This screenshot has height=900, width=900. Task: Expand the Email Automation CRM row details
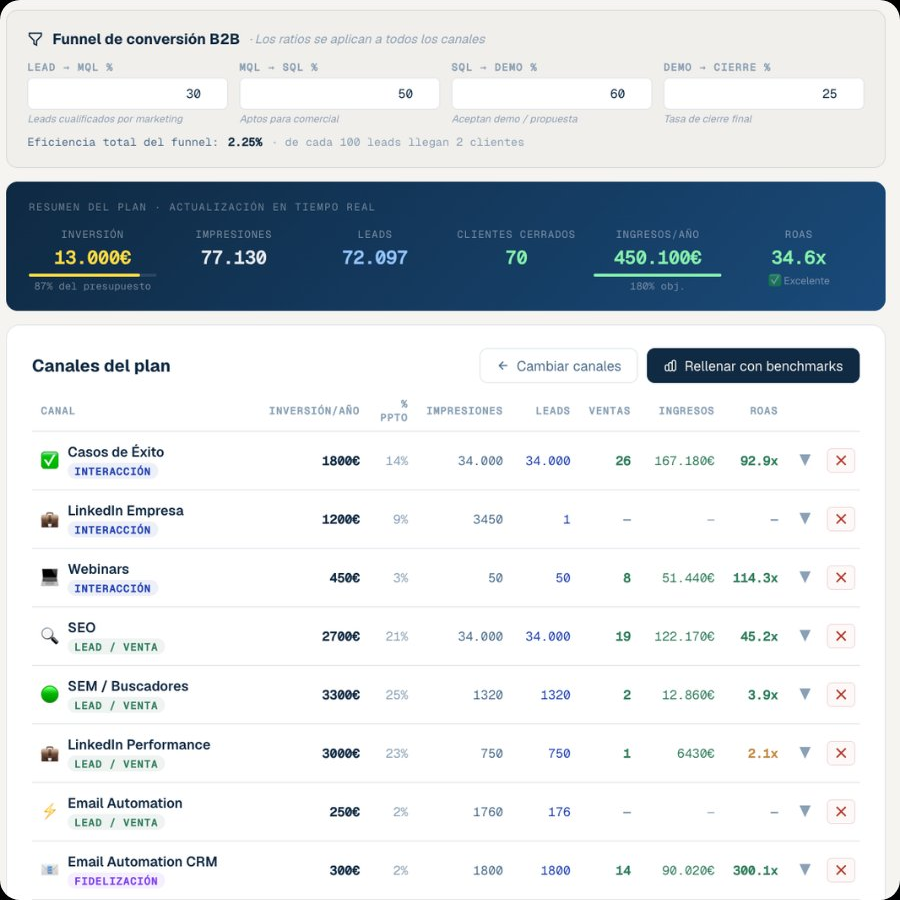pos(805,870)
